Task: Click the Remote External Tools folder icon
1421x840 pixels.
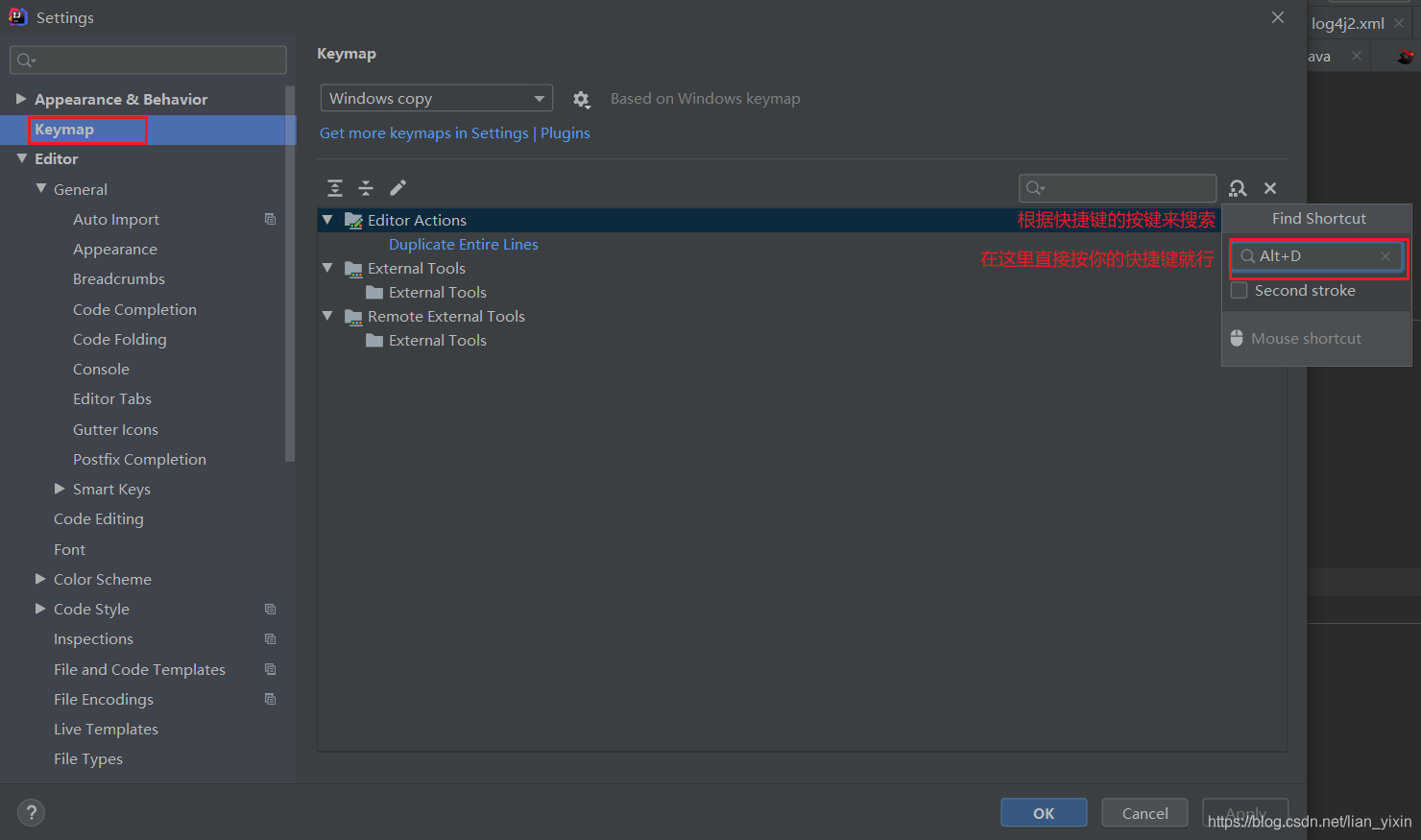Action: [353, 316]
